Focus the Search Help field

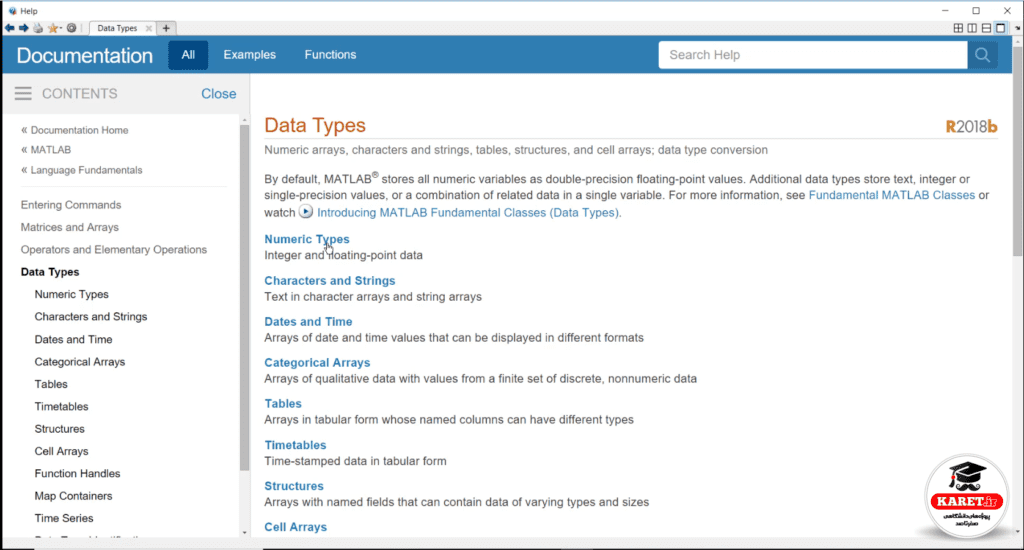pyautogui.click(x=812, y=55)
